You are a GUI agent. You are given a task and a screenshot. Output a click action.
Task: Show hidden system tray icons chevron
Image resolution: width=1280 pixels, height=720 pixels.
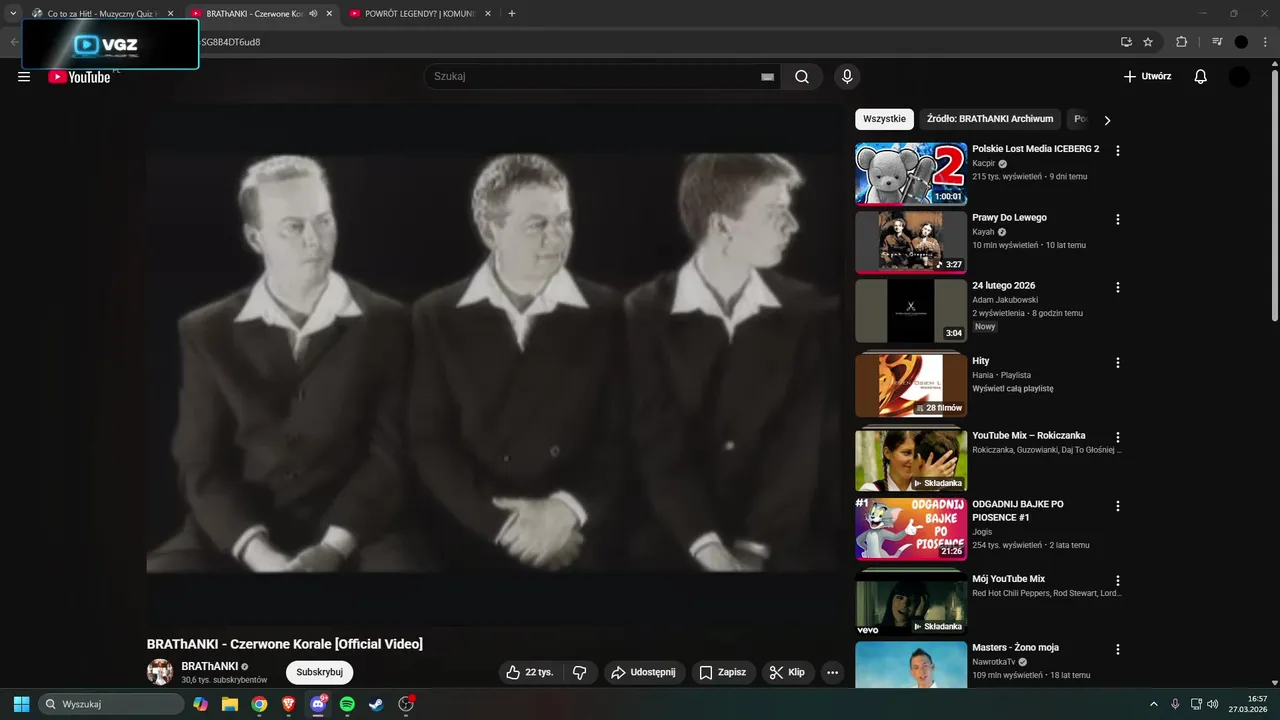pyautogui.click(x=1154, y=704)
